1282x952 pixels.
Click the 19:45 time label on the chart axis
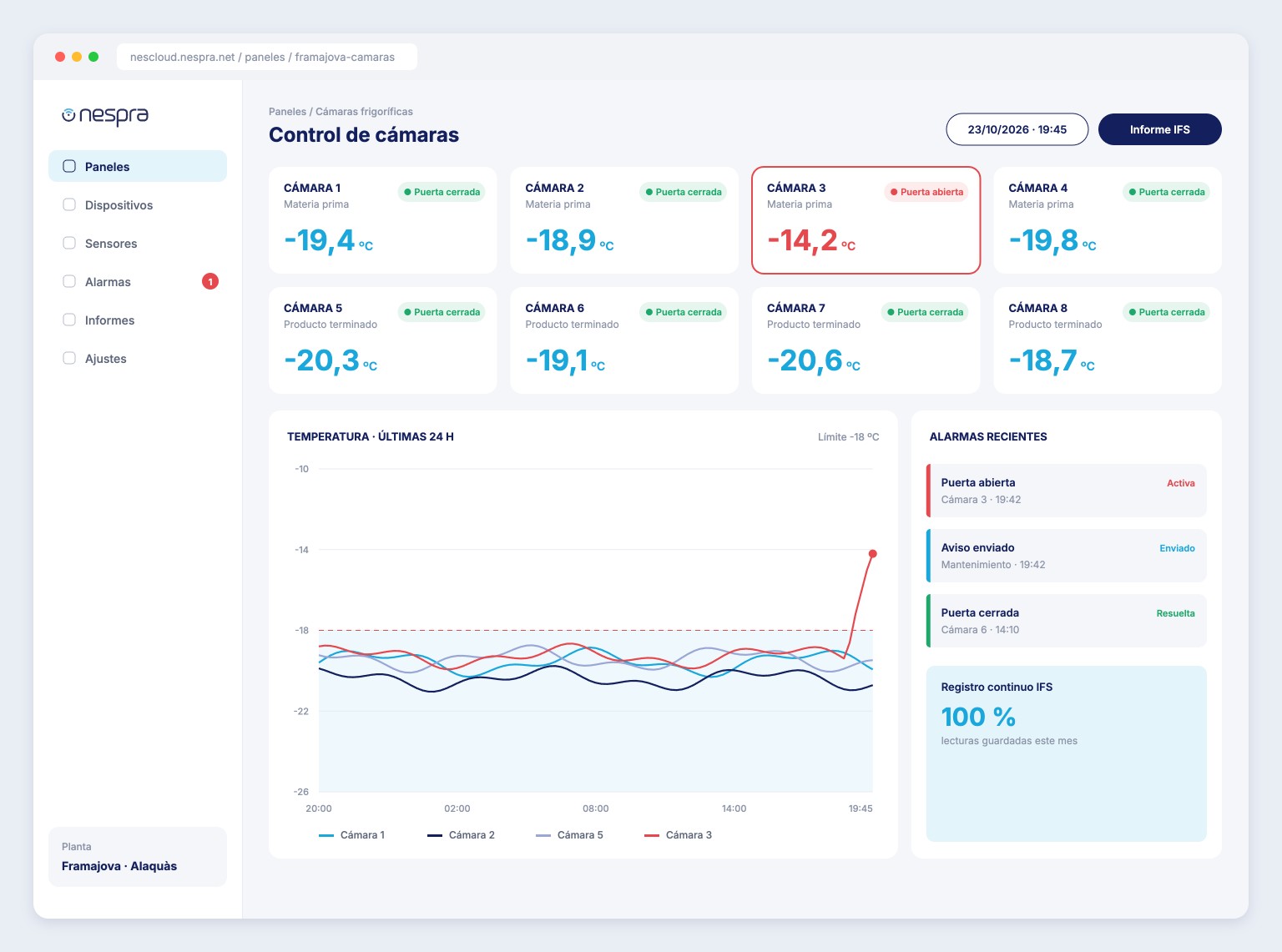tap(861, 808)
